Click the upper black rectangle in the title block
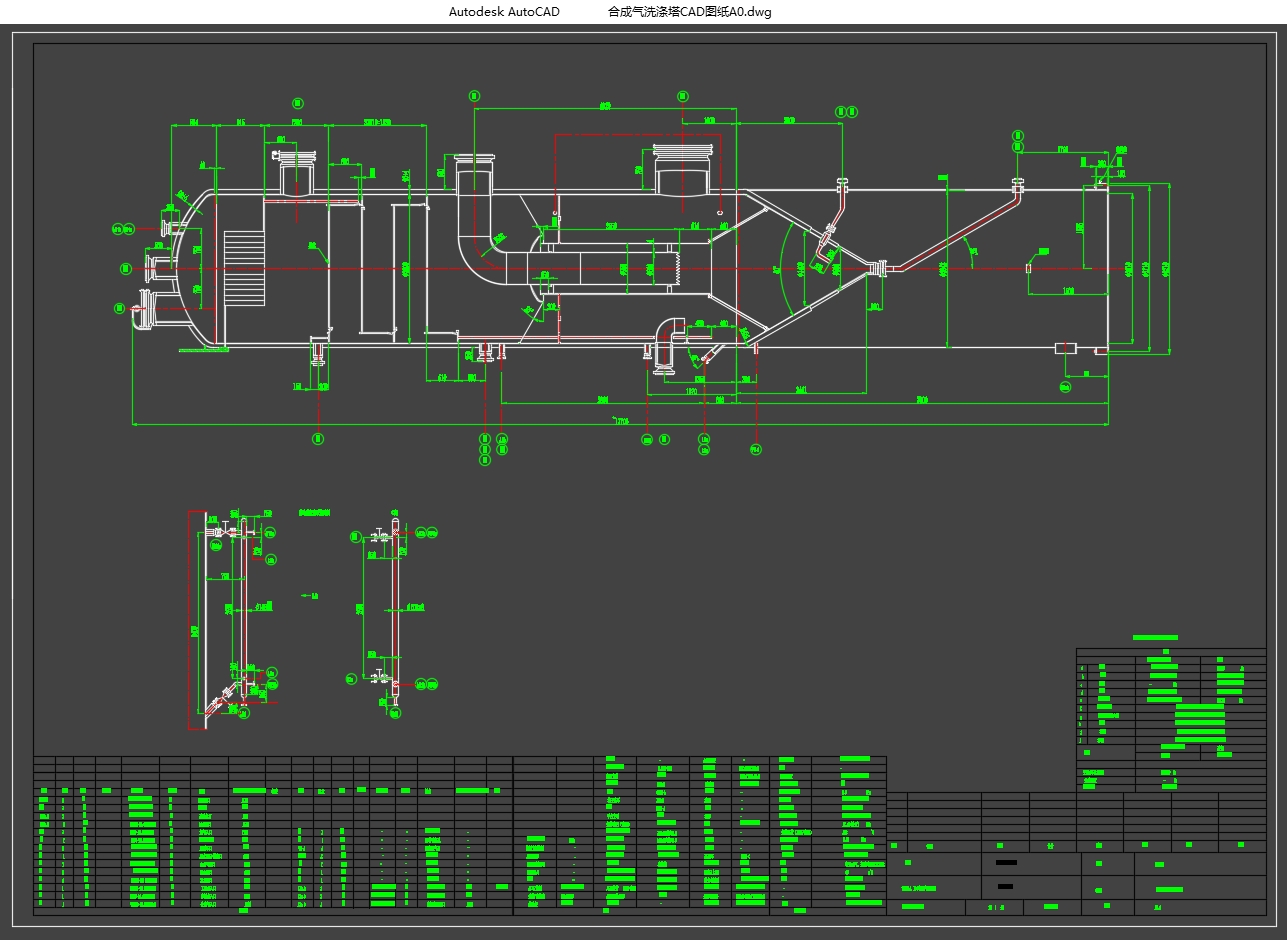 pyautogui.click(x=1006, y=862)
